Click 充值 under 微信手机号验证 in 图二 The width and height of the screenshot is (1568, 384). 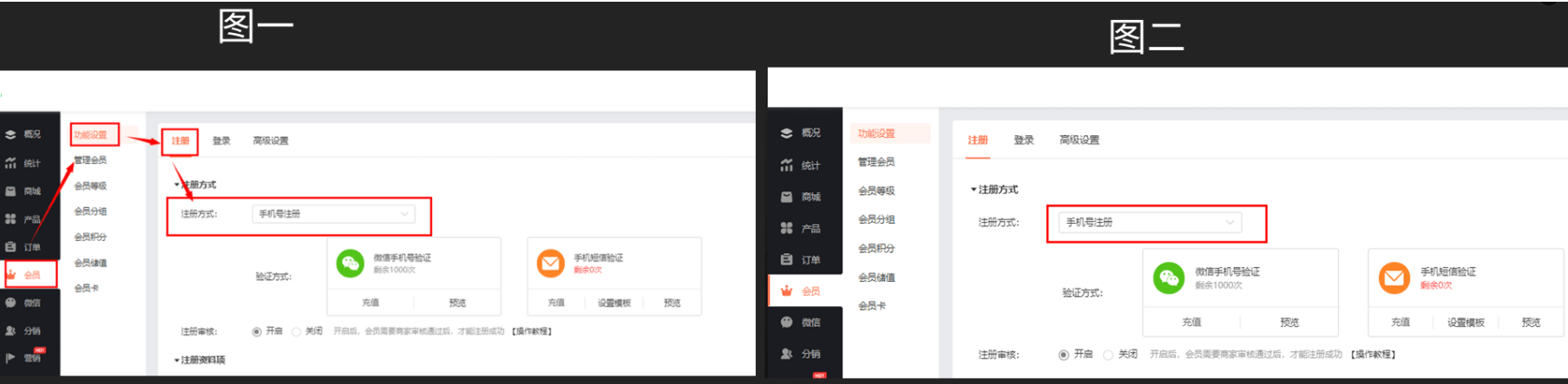[x=1191, y=322]
